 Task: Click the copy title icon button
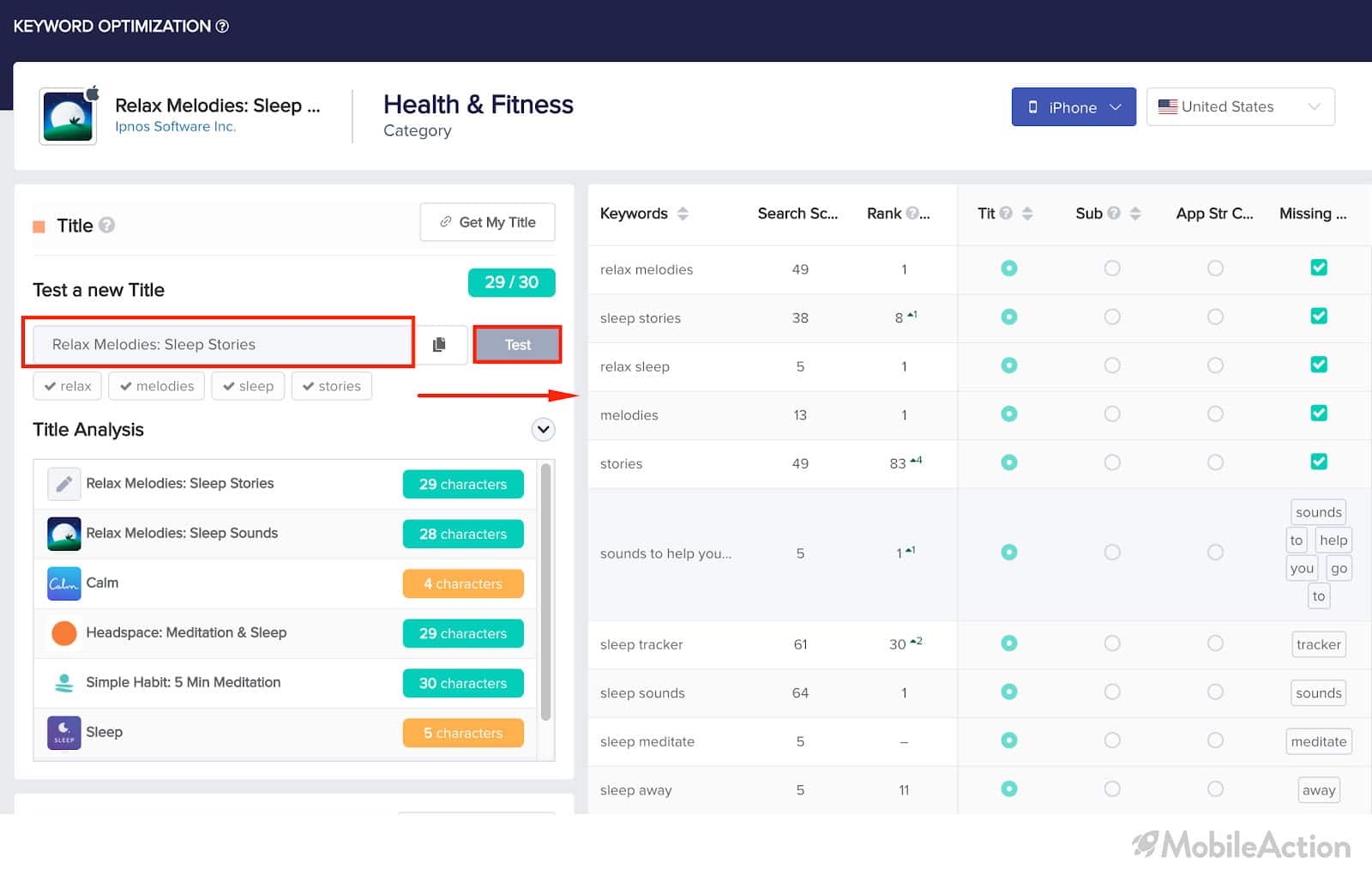click(439, 344)
